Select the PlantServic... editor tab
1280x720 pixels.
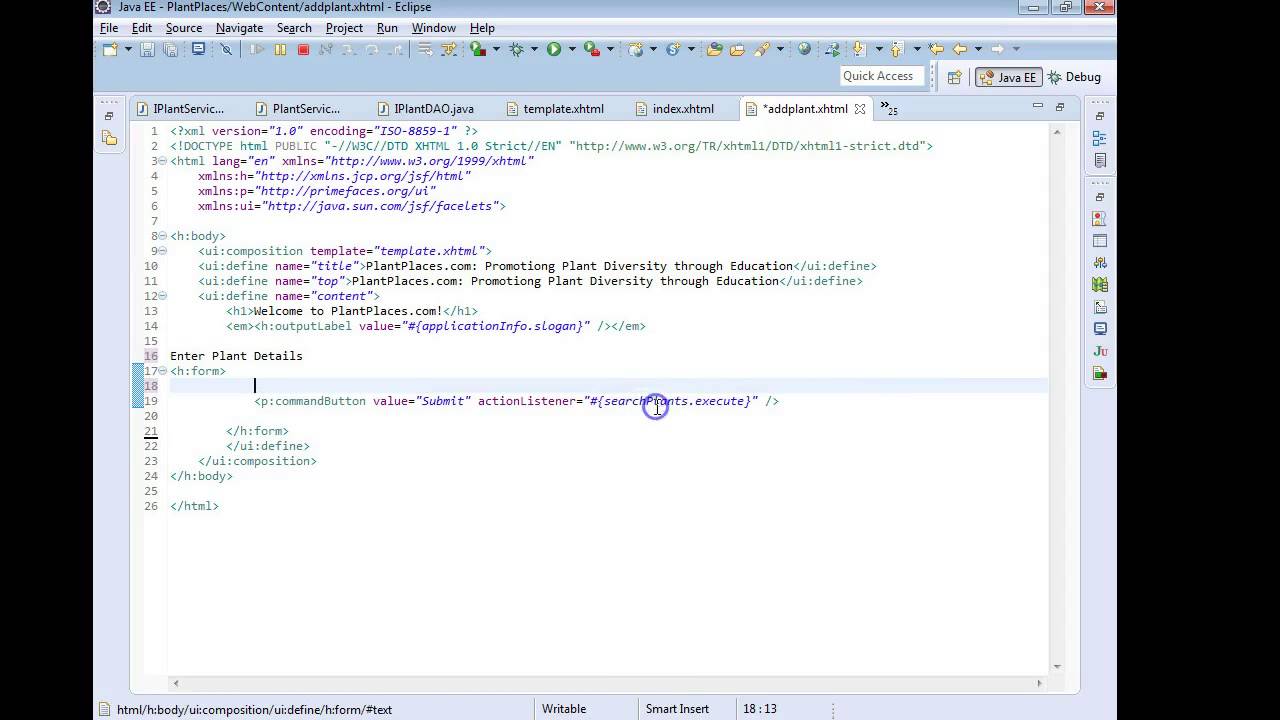[x=298, y=109]
